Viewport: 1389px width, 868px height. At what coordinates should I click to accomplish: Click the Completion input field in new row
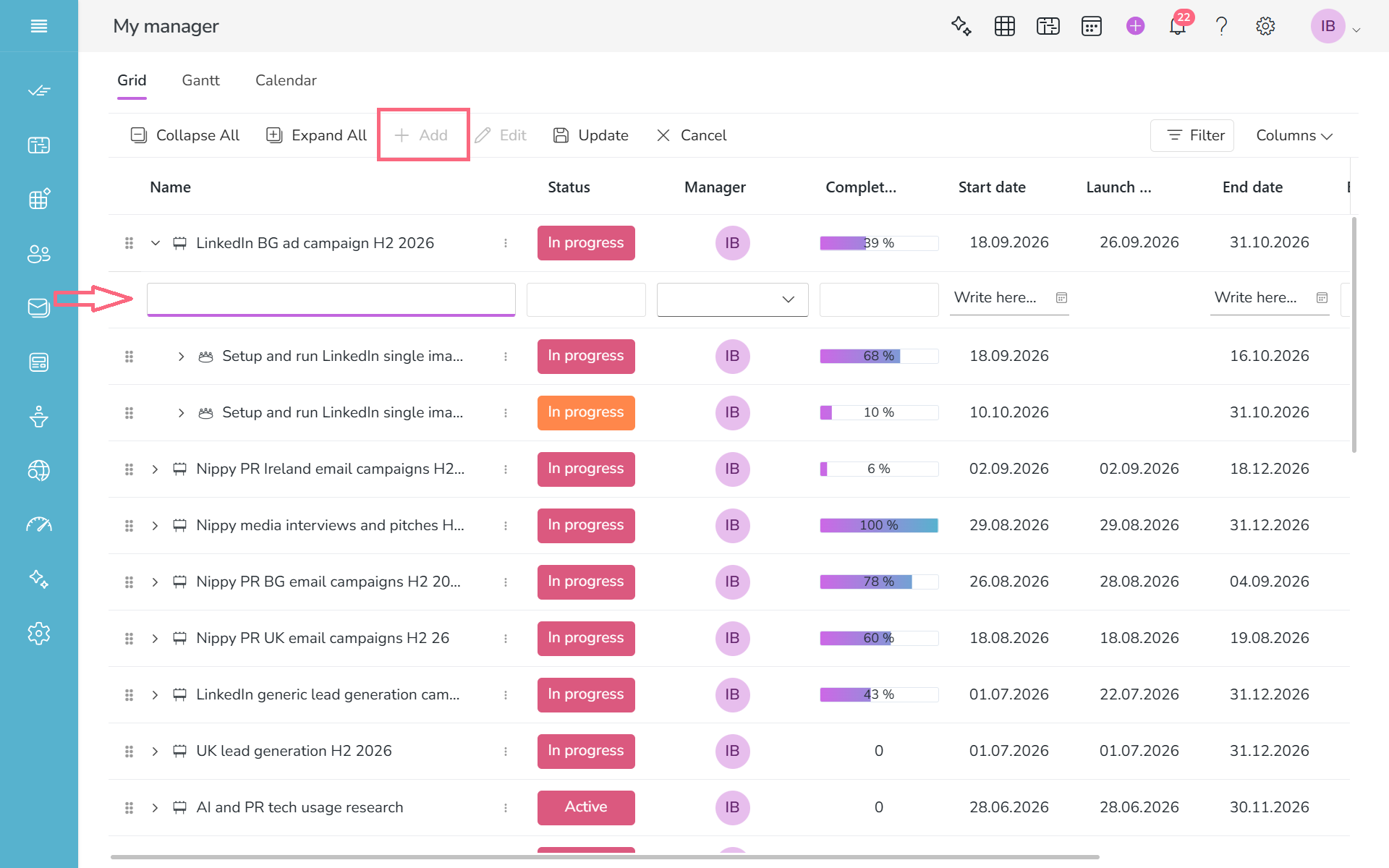[x=879, y=299]
